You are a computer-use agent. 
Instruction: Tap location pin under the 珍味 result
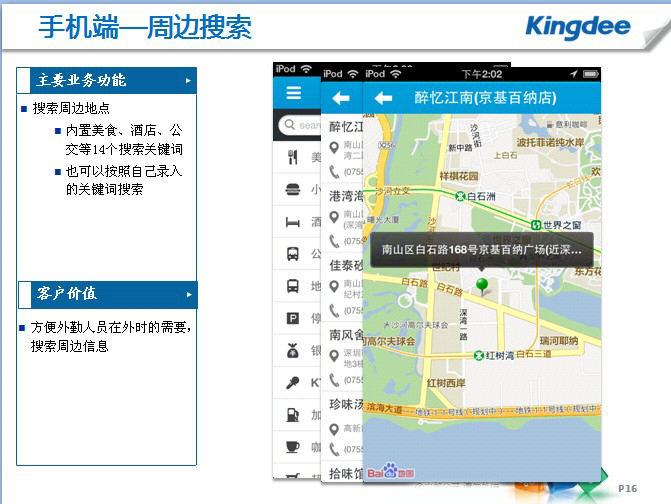pos(334,429)
